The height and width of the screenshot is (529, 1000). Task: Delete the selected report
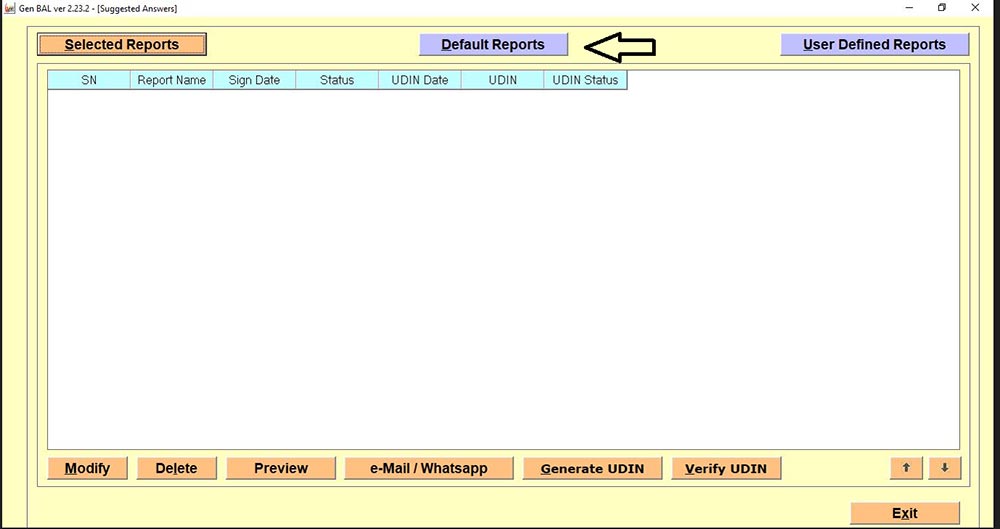pyautogui.click(x=176, y=468)
